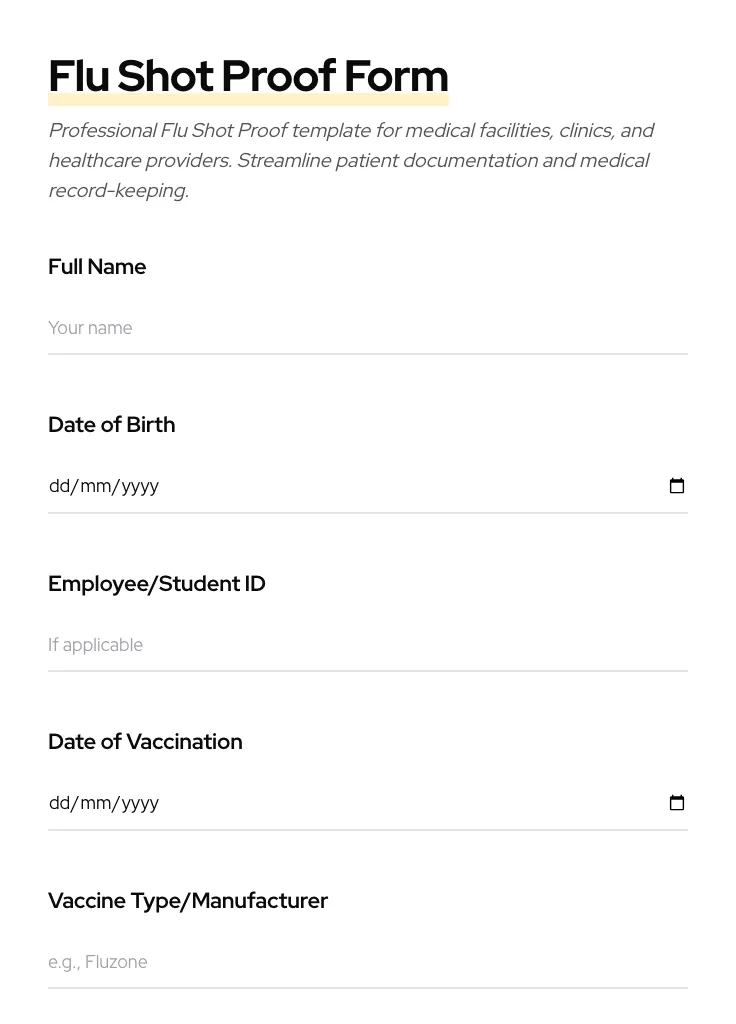Click the Date of Vaccination label
Image resolution: width=736 pixels, height=1024 pixels.
coord(145,742)
